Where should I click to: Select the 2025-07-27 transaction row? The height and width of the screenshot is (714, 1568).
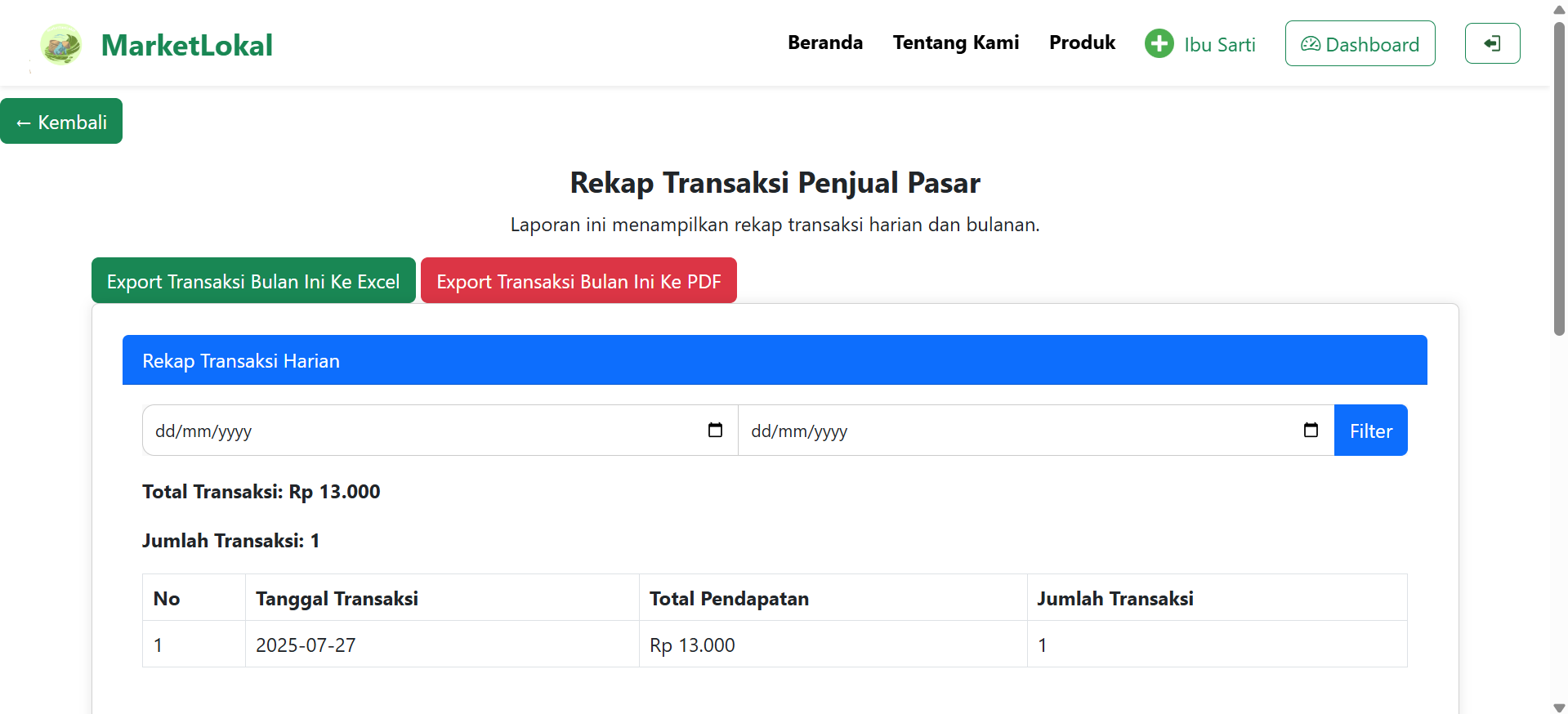774,645
